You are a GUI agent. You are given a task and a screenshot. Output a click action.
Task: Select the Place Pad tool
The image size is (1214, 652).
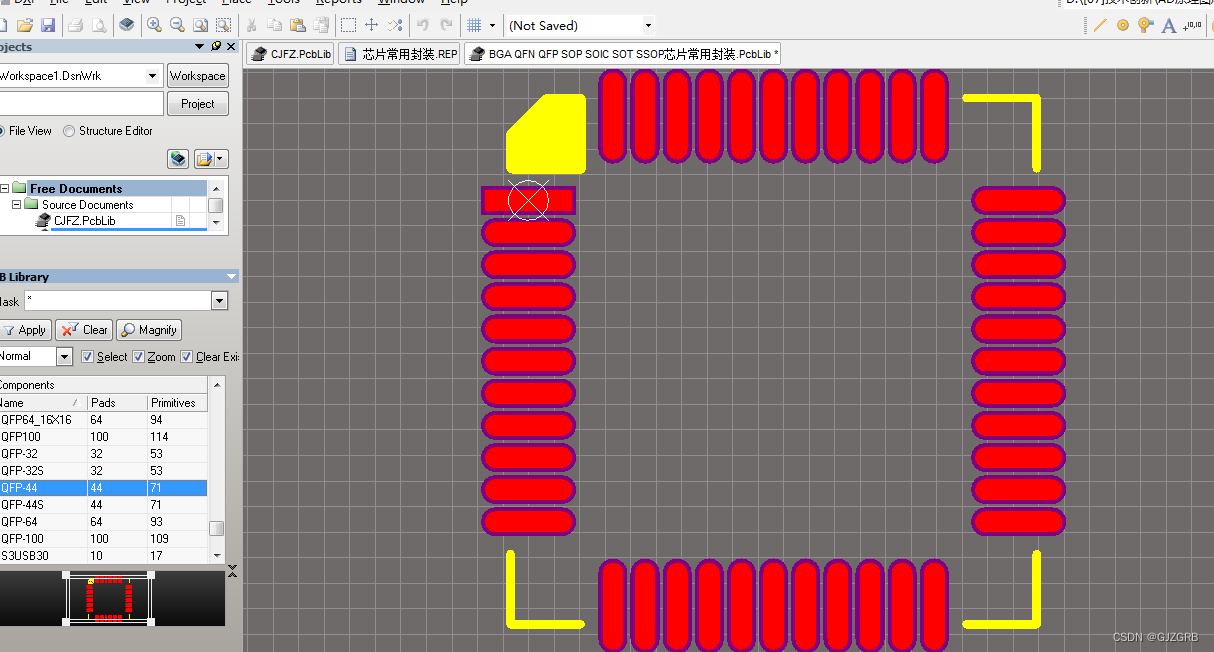[x=1123, y=25]
